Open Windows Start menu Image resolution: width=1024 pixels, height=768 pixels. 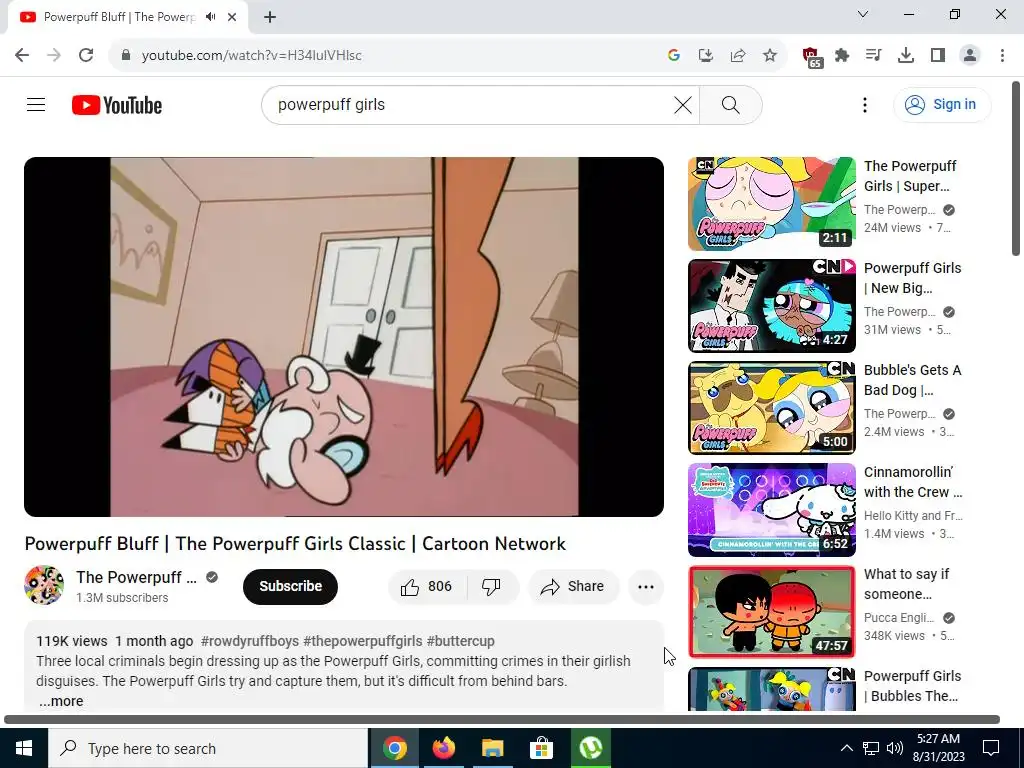(24, 748)
